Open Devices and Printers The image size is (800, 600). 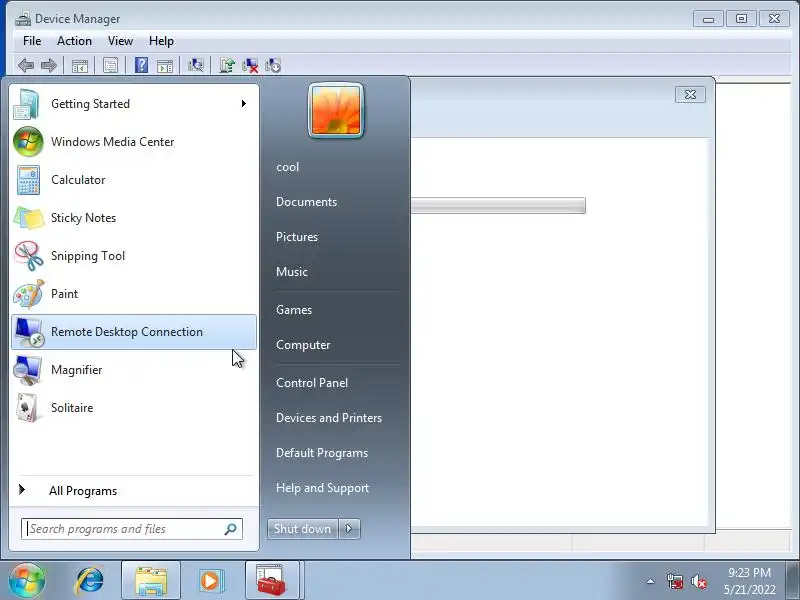tap(329, 418)
